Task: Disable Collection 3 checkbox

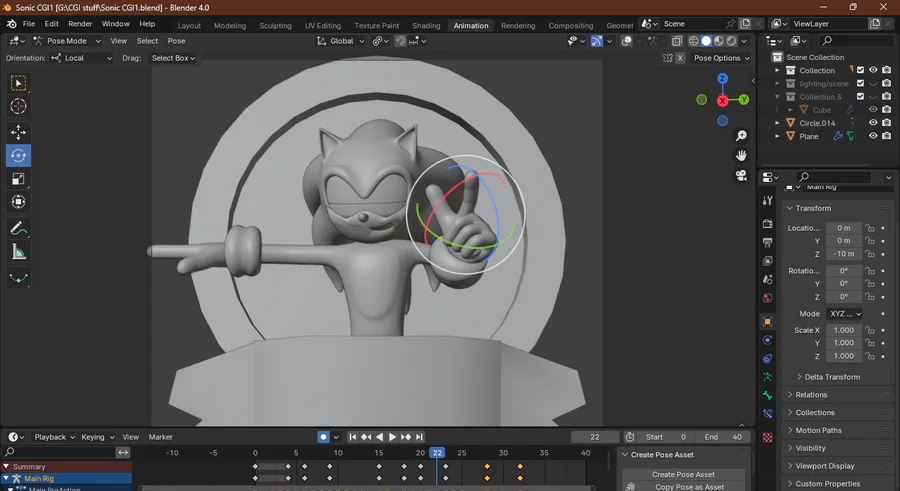Action: click(x=860, y=96)
